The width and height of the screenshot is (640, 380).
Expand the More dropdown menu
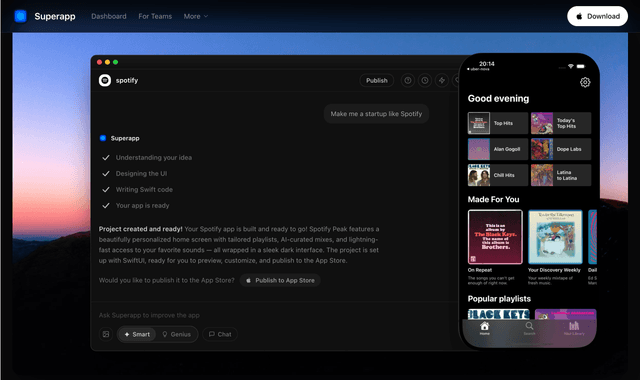pyautogui.click(x=196, y=16)
